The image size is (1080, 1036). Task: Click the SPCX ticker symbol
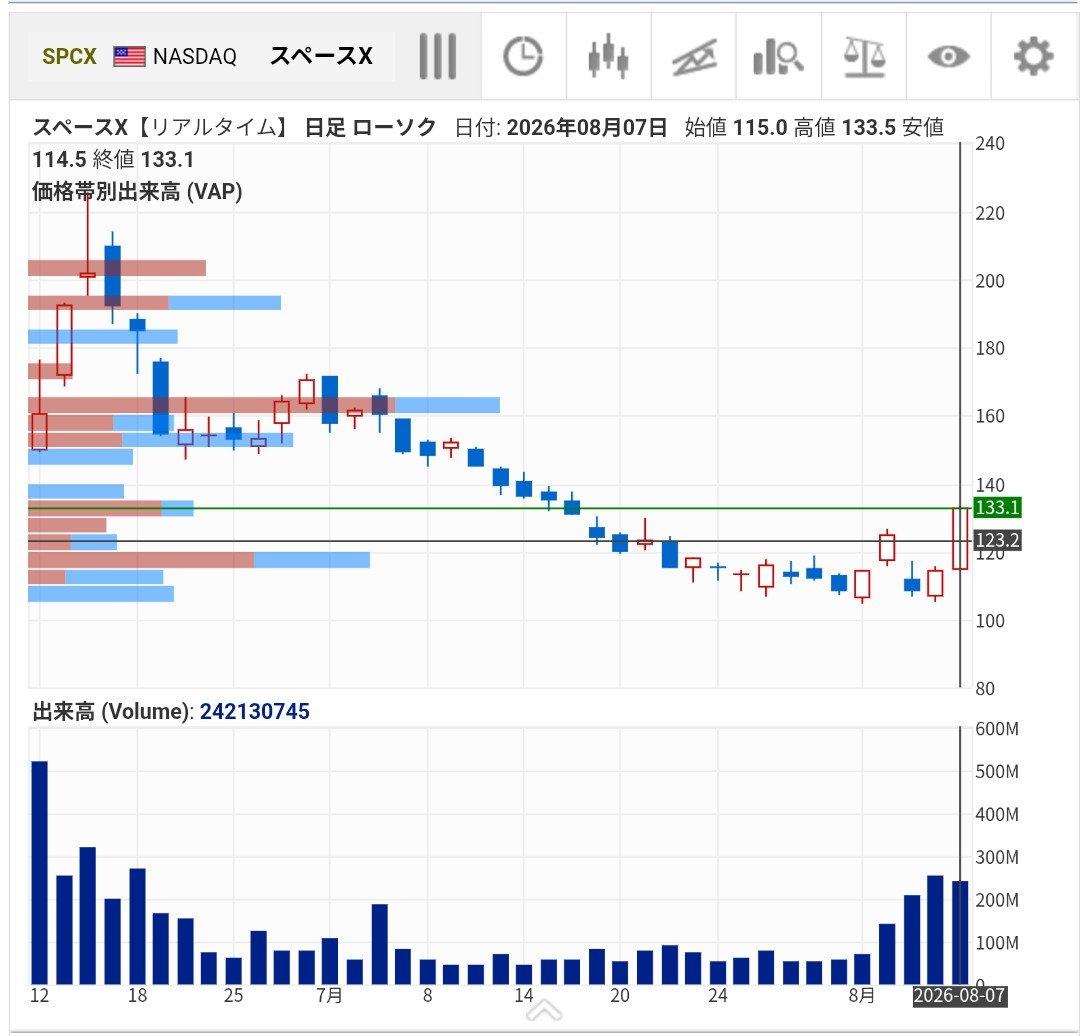click(69, 56)
